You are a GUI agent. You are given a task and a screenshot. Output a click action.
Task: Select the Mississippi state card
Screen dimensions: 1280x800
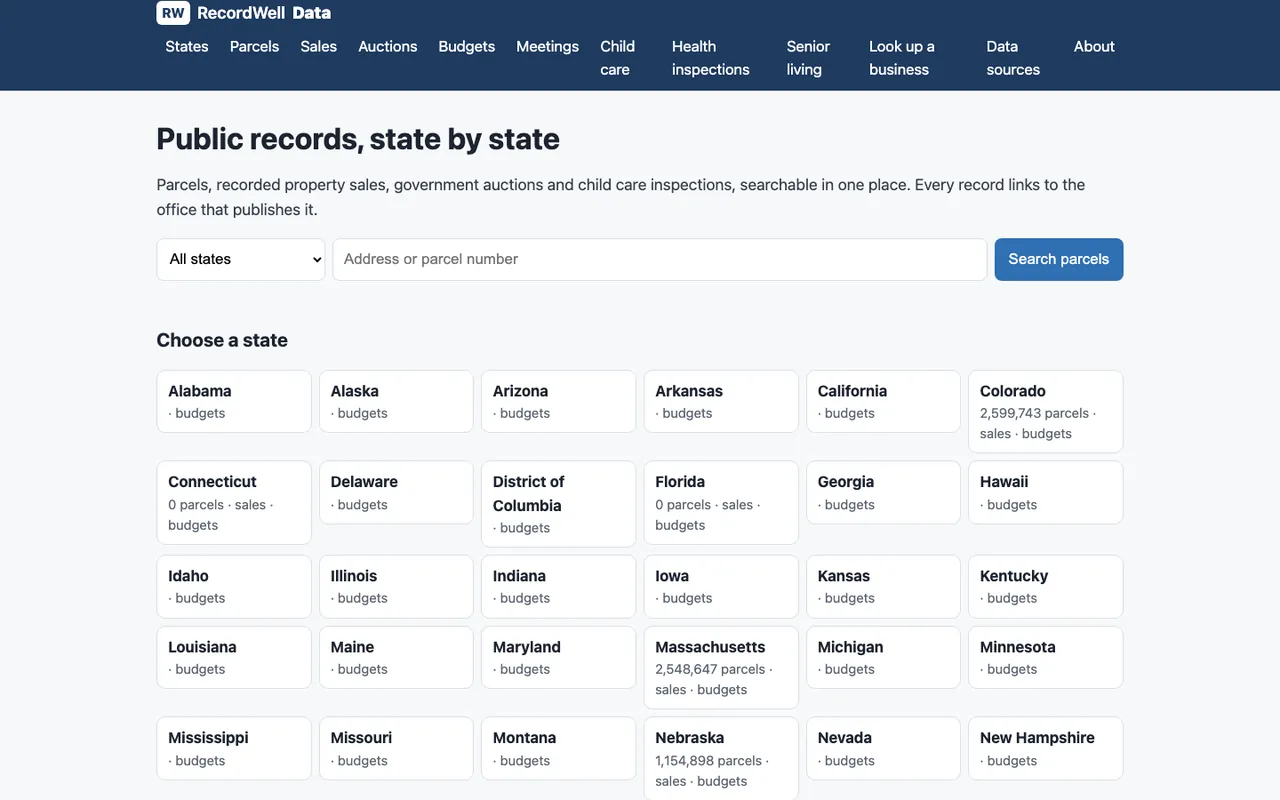coord(234,748)
